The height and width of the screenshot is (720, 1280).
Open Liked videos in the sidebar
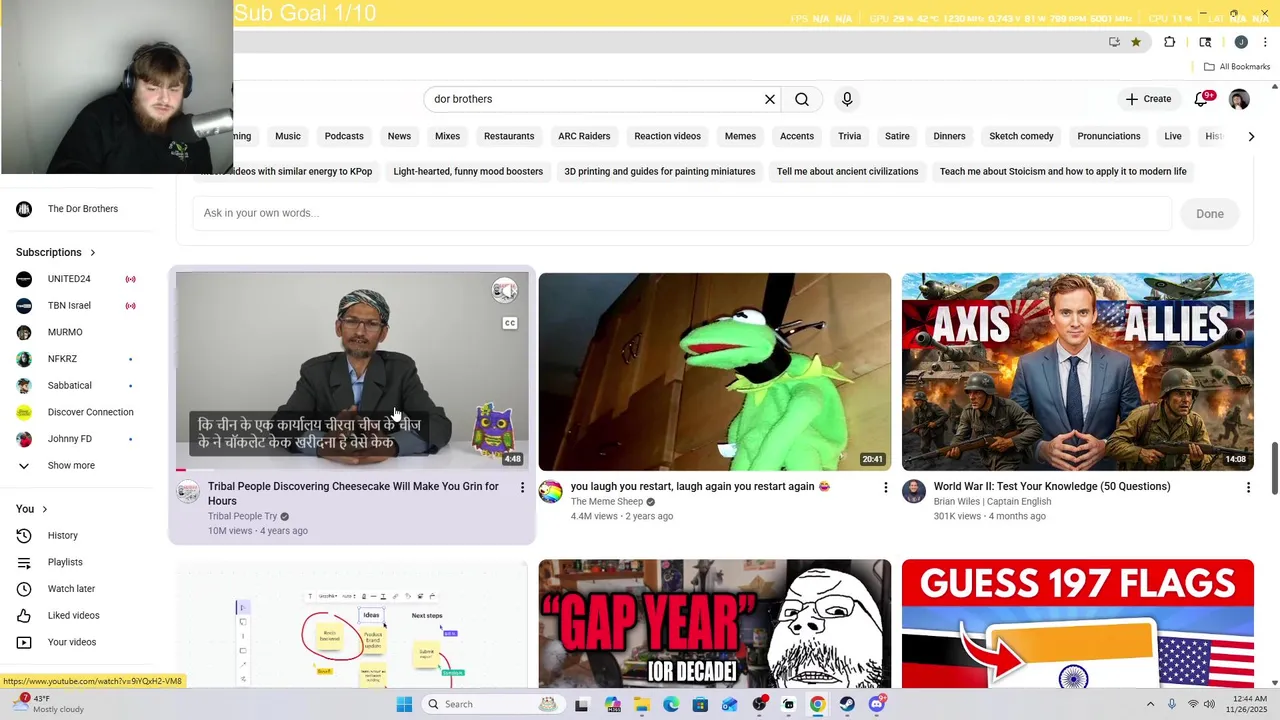[x=76, y=616]
